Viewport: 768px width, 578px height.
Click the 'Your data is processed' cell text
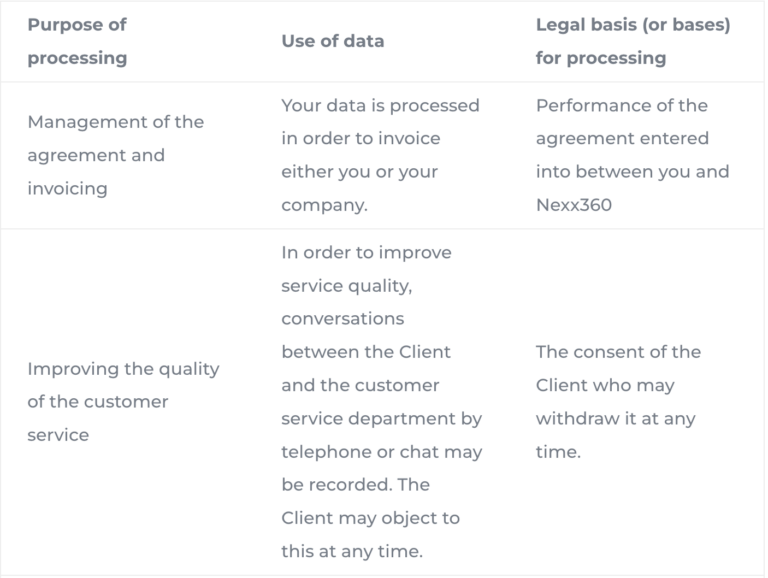(381, 105)
